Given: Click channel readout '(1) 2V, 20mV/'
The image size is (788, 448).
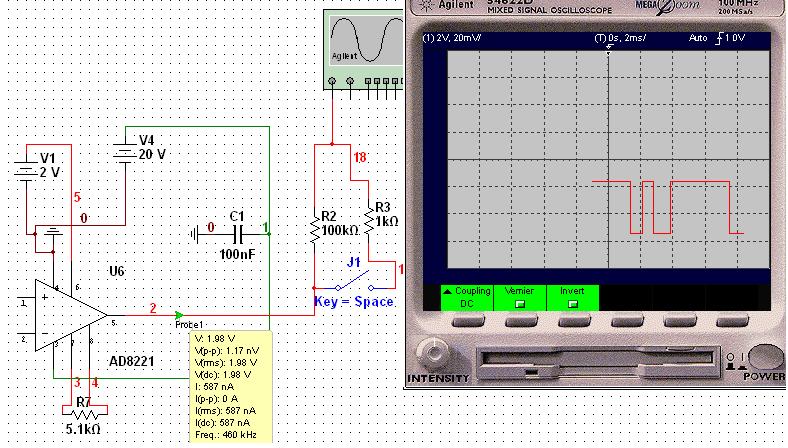Looking at the screenshot, I should point(451,38).
